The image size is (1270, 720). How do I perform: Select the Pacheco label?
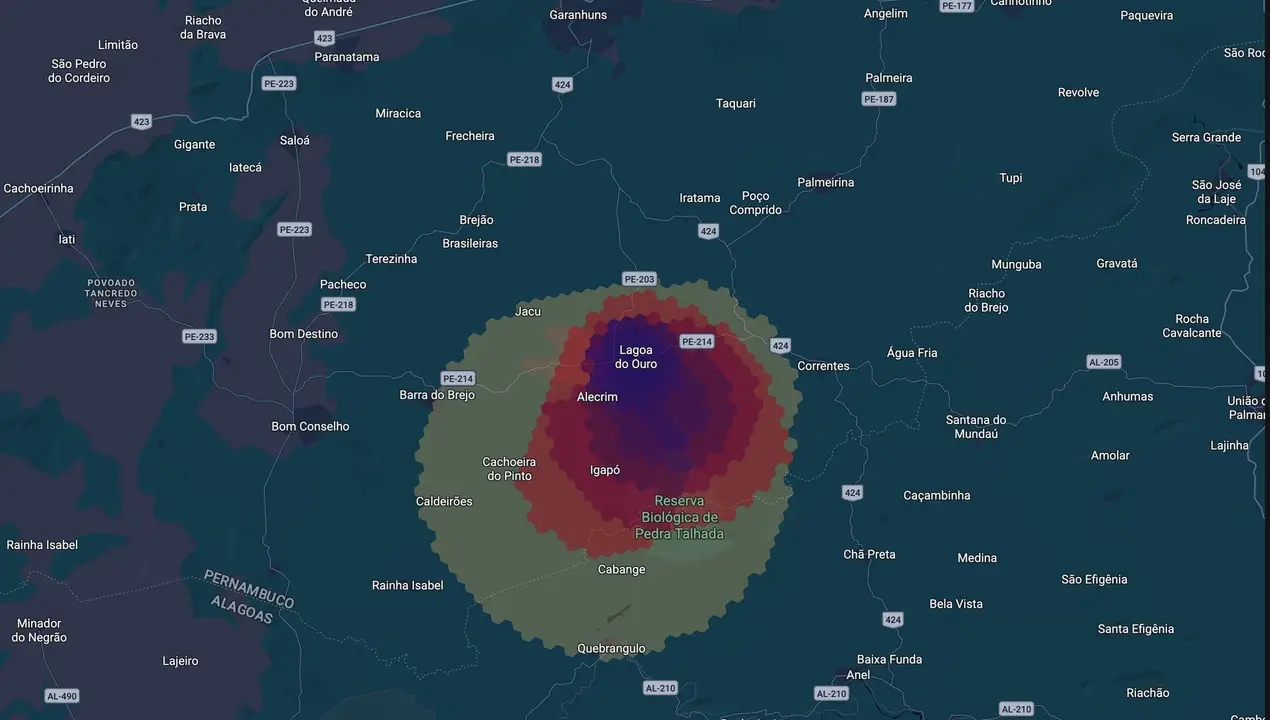pos(343,285)
